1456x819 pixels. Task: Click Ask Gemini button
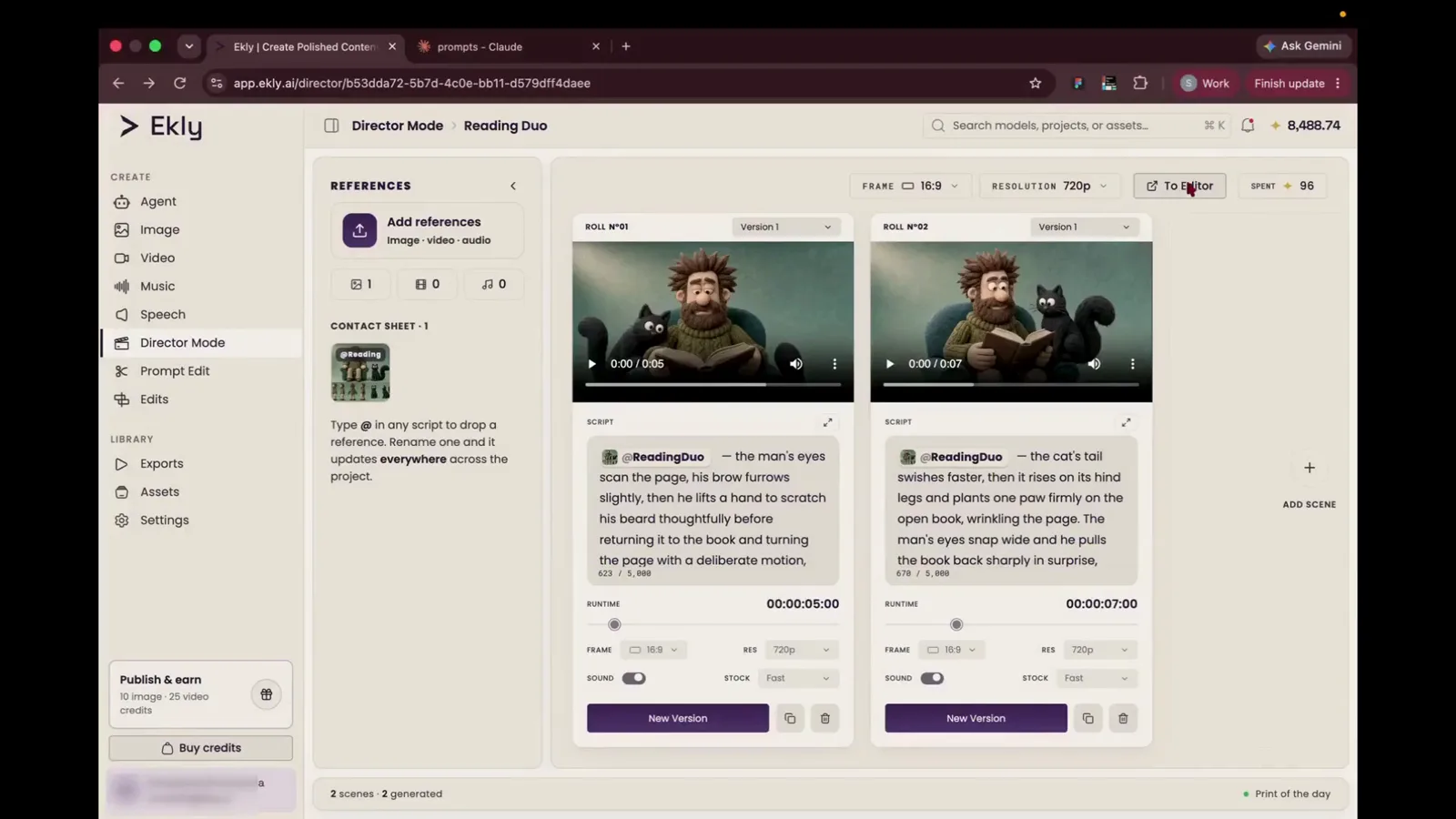point(1303,45)
